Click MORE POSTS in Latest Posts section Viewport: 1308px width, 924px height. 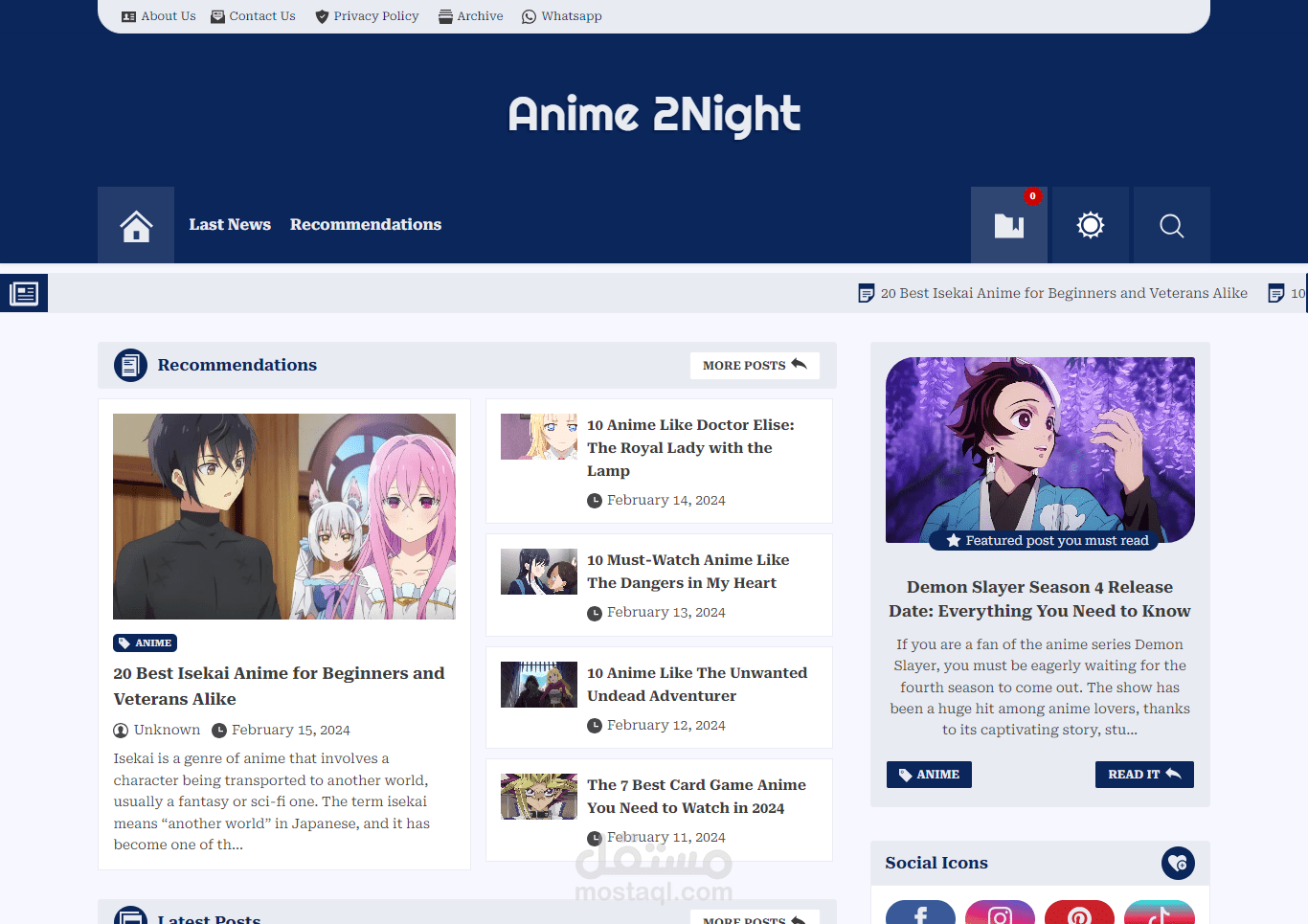(755, 917)
